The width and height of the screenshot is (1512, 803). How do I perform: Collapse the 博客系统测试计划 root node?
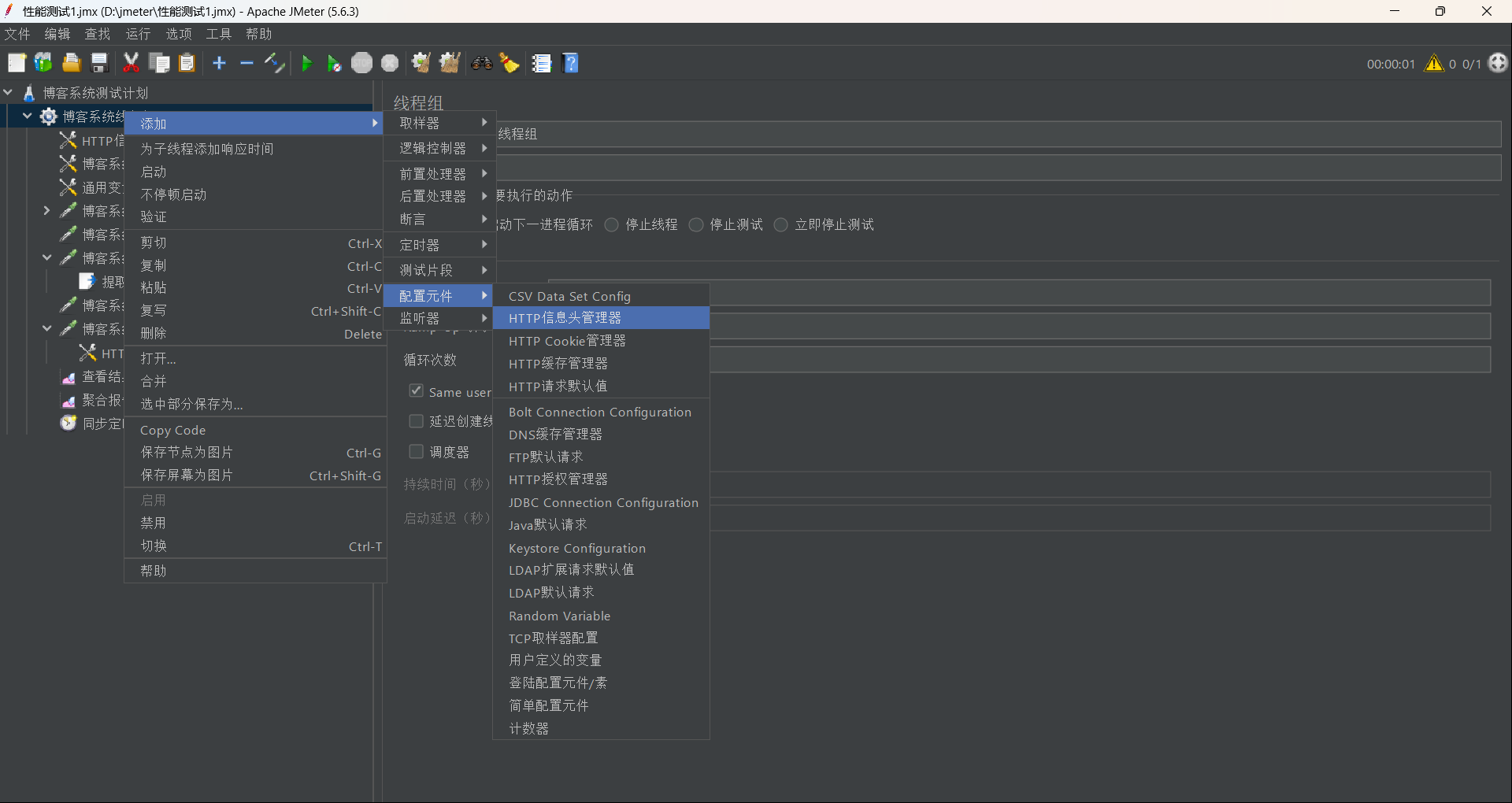8,92
